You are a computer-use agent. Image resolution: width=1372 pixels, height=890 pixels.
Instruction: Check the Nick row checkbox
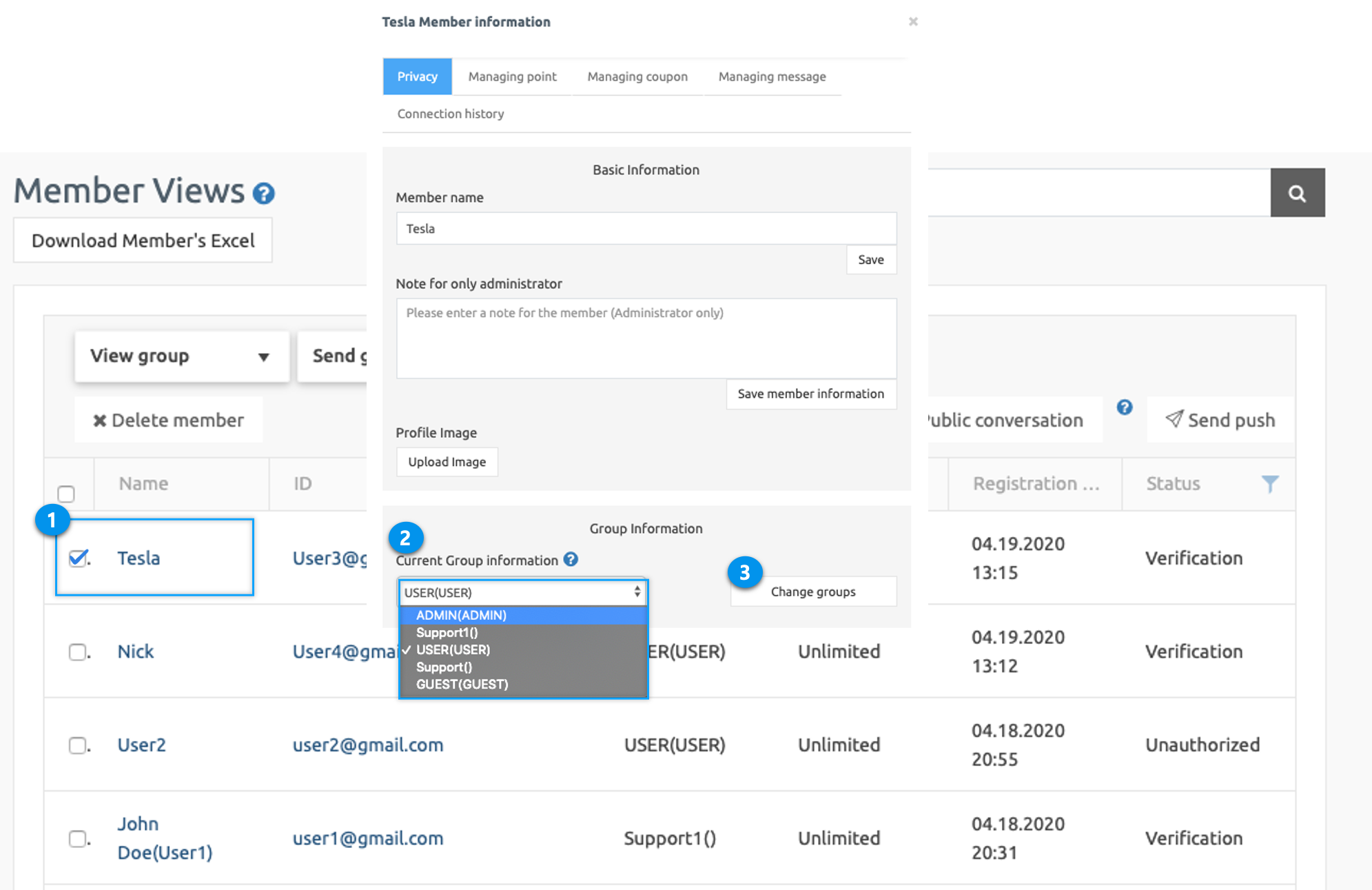click(x=78, y=651)
